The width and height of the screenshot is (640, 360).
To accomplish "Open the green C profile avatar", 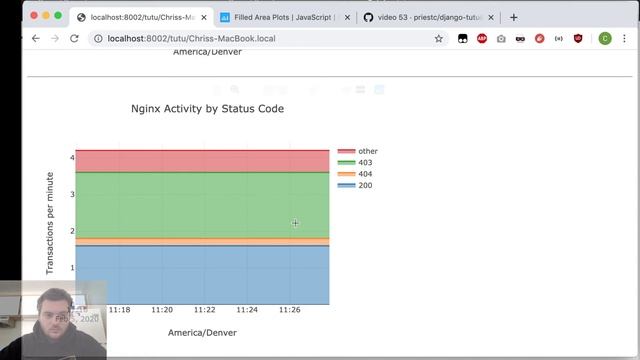I will (605, 38).
